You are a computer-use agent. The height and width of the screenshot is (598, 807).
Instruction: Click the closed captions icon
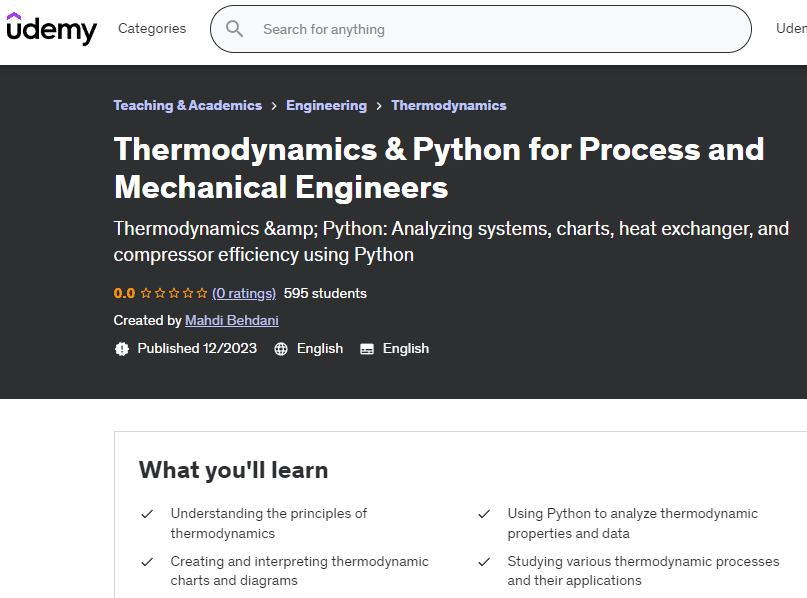pos(367,349)
